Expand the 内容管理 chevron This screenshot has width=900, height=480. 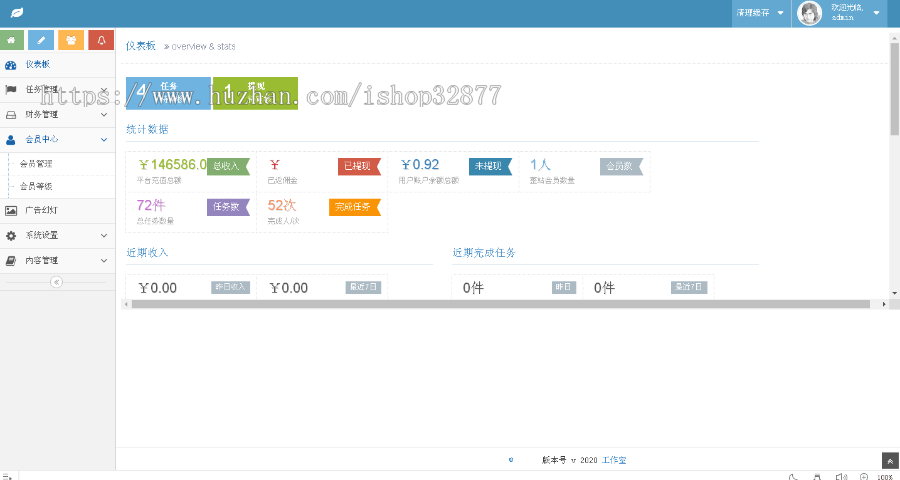(x=104, y=261)
